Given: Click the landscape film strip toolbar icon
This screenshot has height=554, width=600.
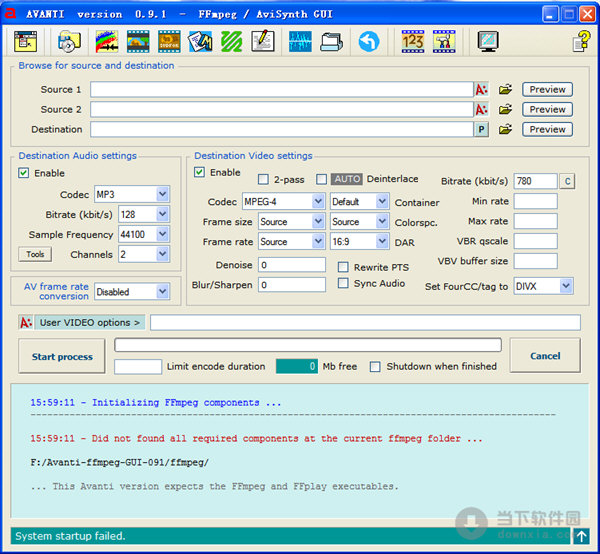Looking at the screenshot, I should tap(138, 41).
